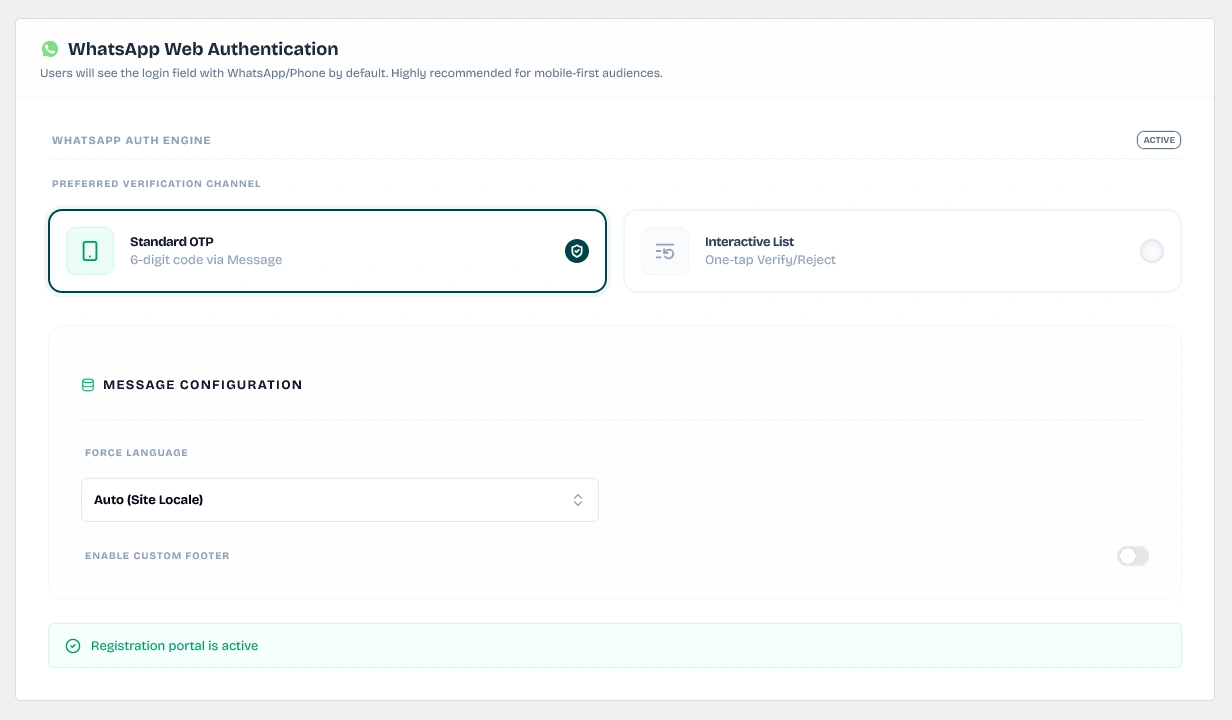Viewport: 1232px width, 720px height.
Task: Click the 'ENABLE CUSTOM FOOTER' label
Action: click(x=157, y=556)
